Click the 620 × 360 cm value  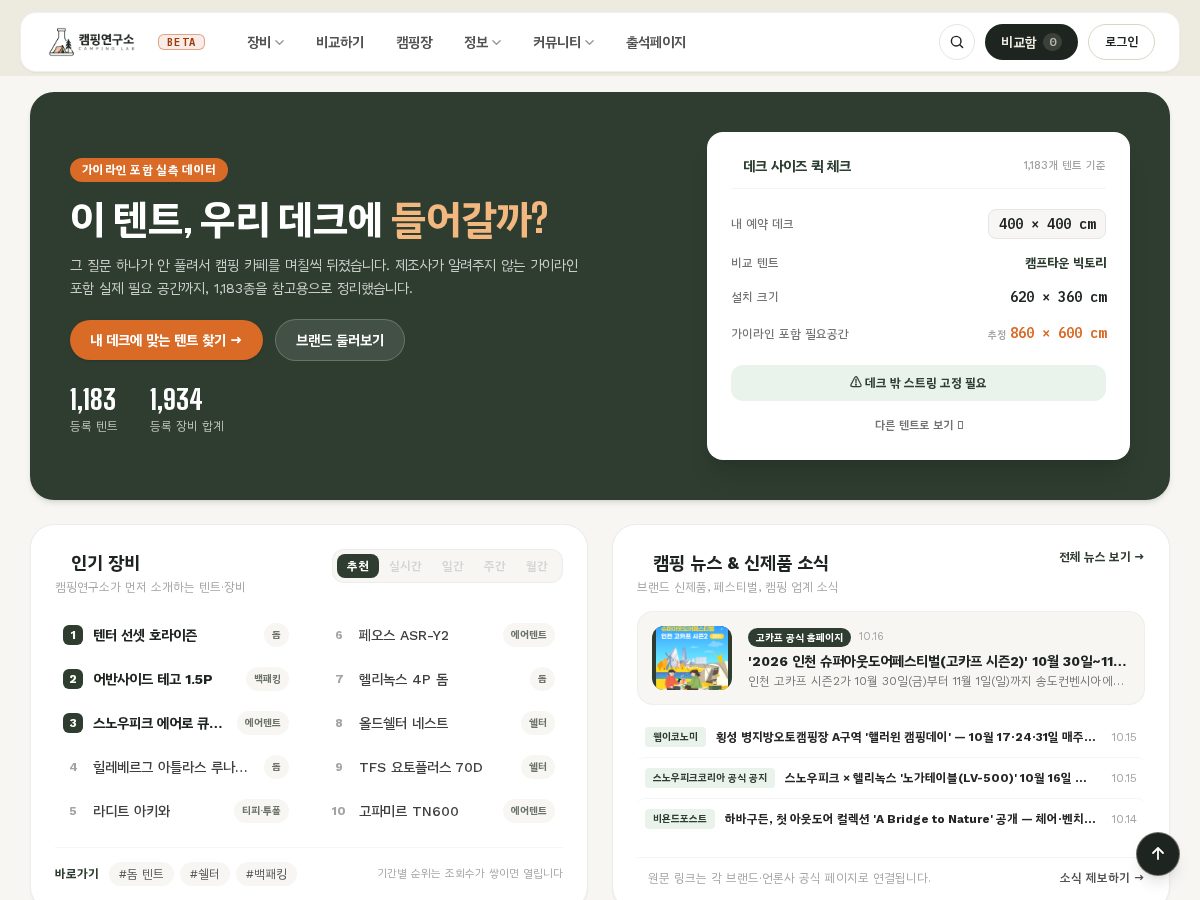[1058, 297]
